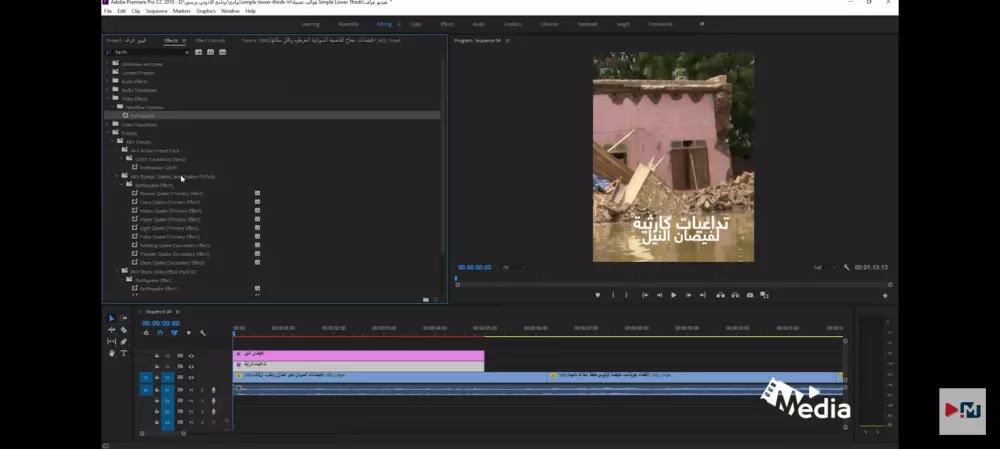Click Go to Out point button
Image resolution: width=1000 pixels, height=449 pixels.
click(703, 295)
